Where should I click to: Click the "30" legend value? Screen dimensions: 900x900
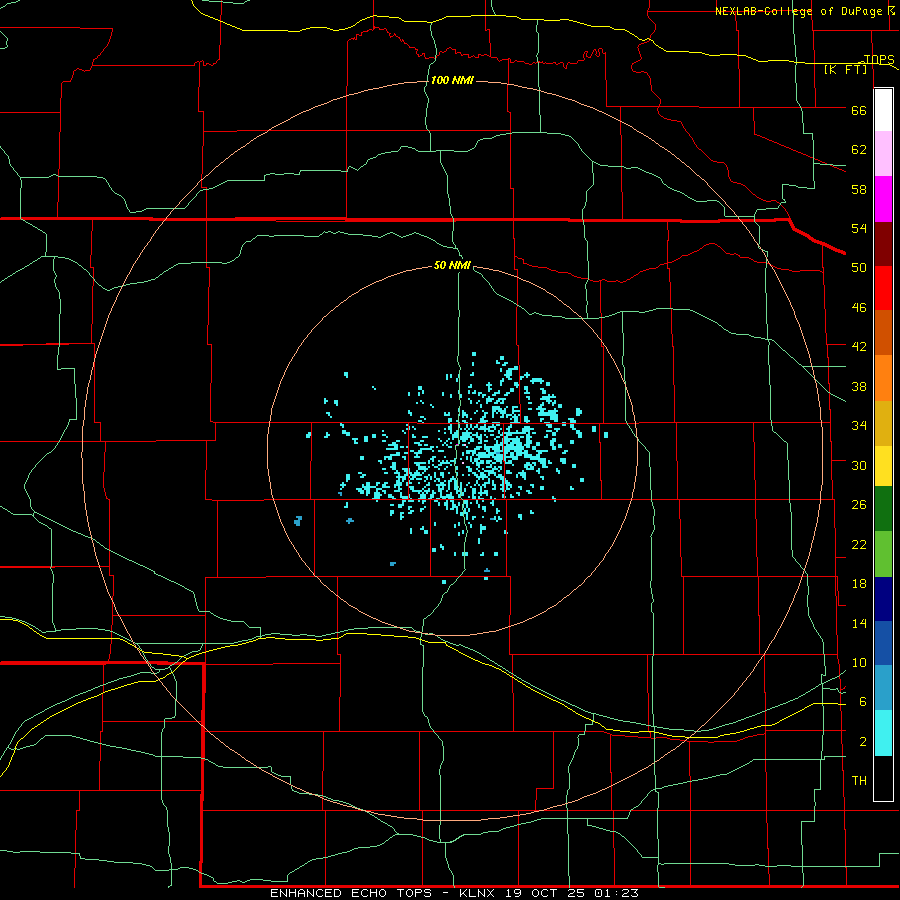pos(859,465)
